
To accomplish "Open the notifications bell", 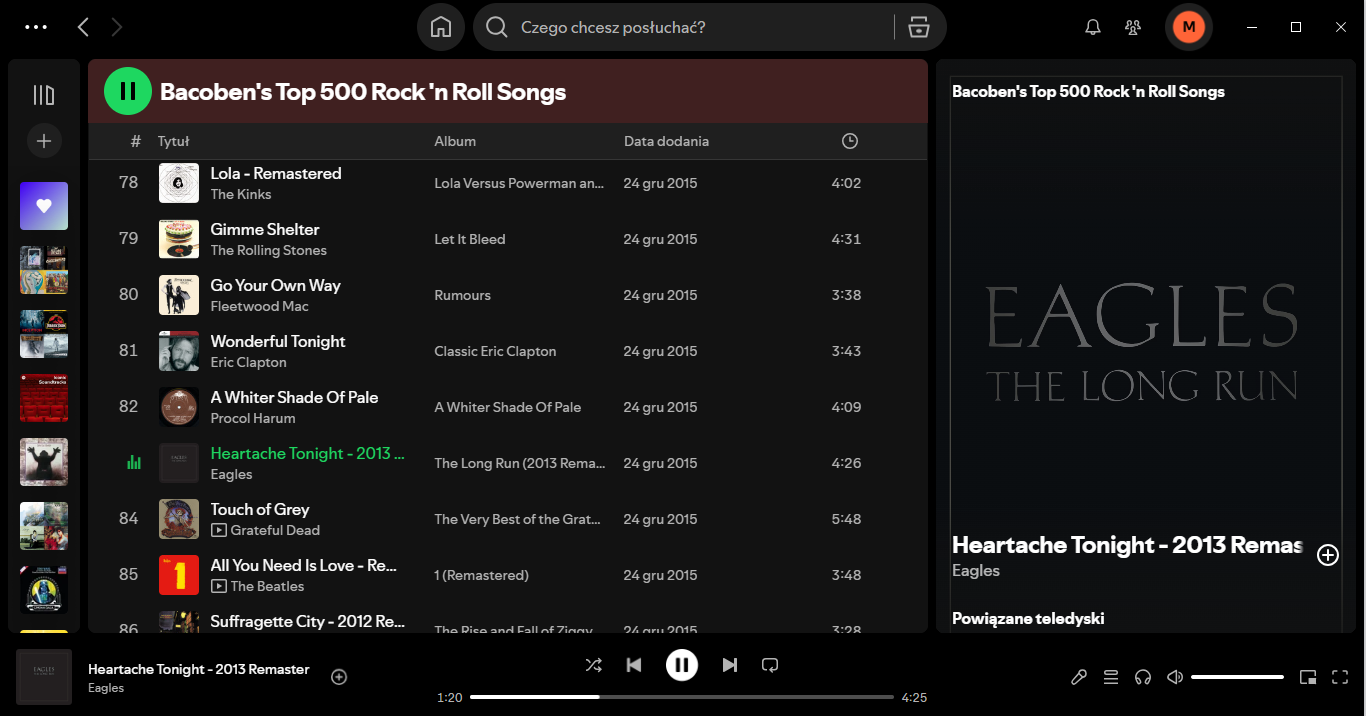I will pyautogui.click(x=1093, y=27).
